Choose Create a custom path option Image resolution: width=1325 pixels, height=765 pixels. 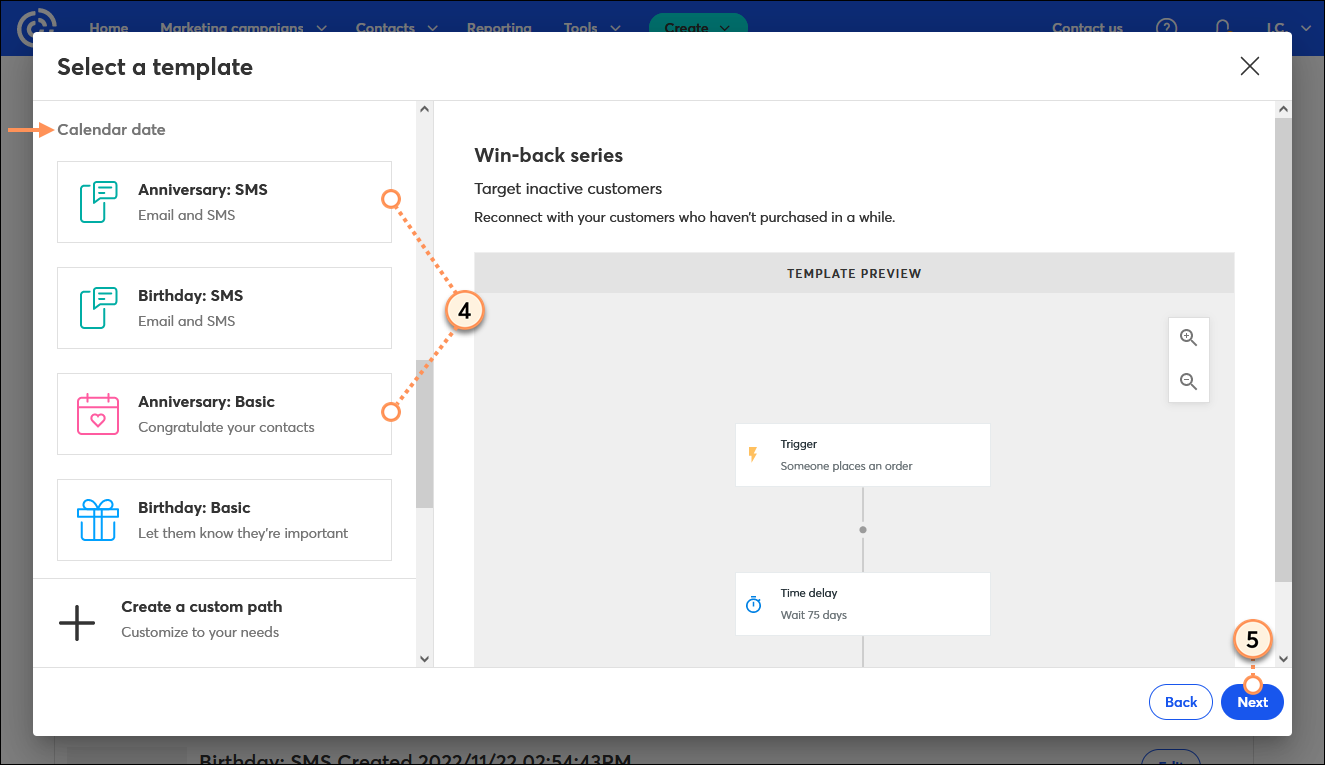[224, 623]
